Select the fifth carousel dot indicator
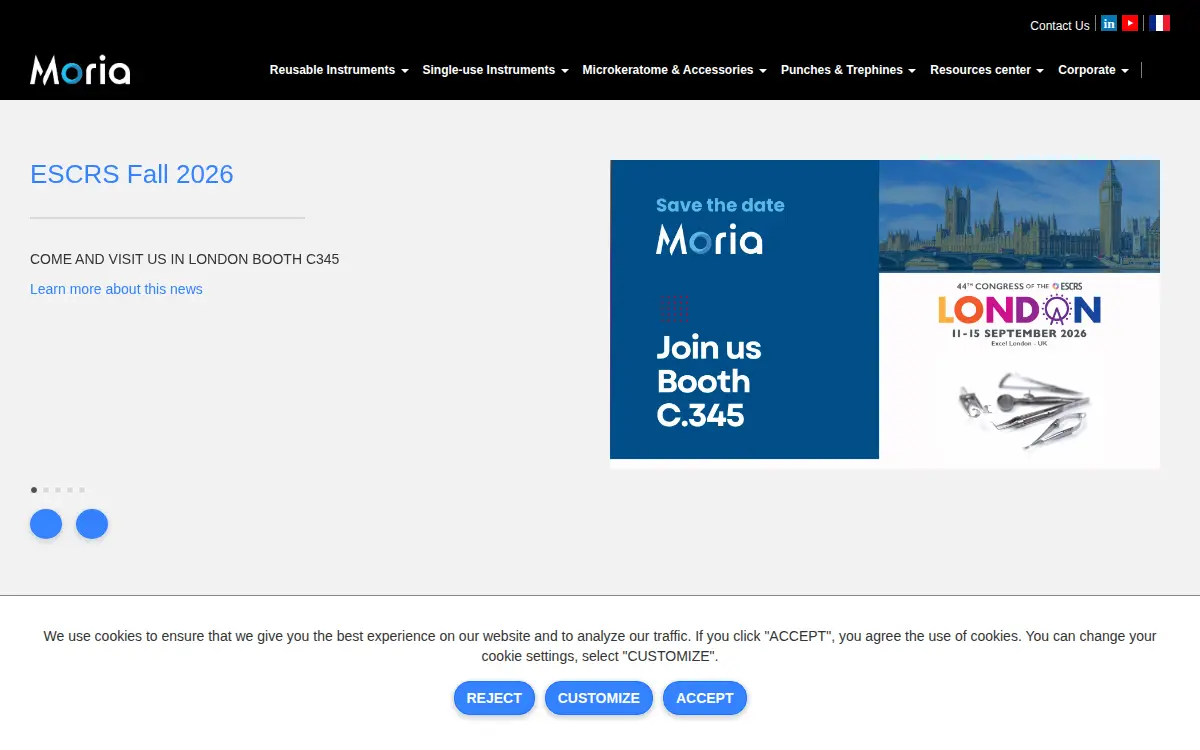Image resolution: width=1200 pixels, height=750 pixels. pyautogui.click(x=82, y=490)
